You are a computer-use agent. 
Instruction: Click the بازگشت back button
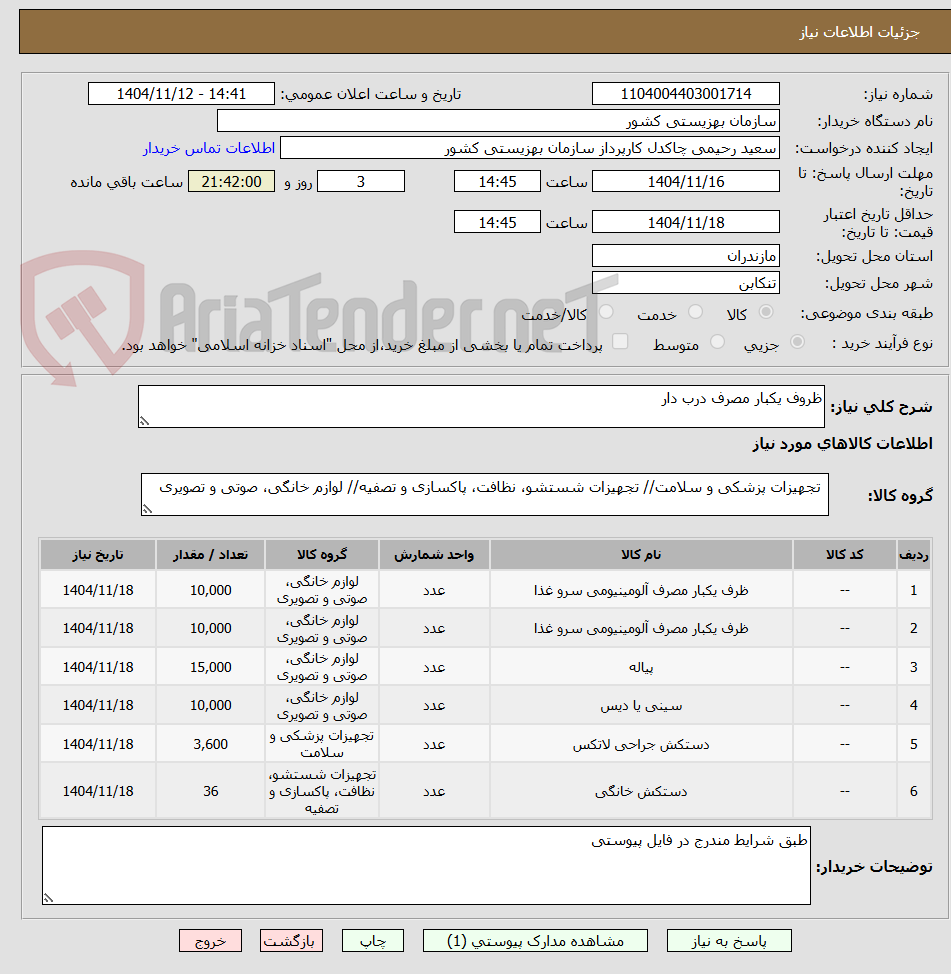291,941
